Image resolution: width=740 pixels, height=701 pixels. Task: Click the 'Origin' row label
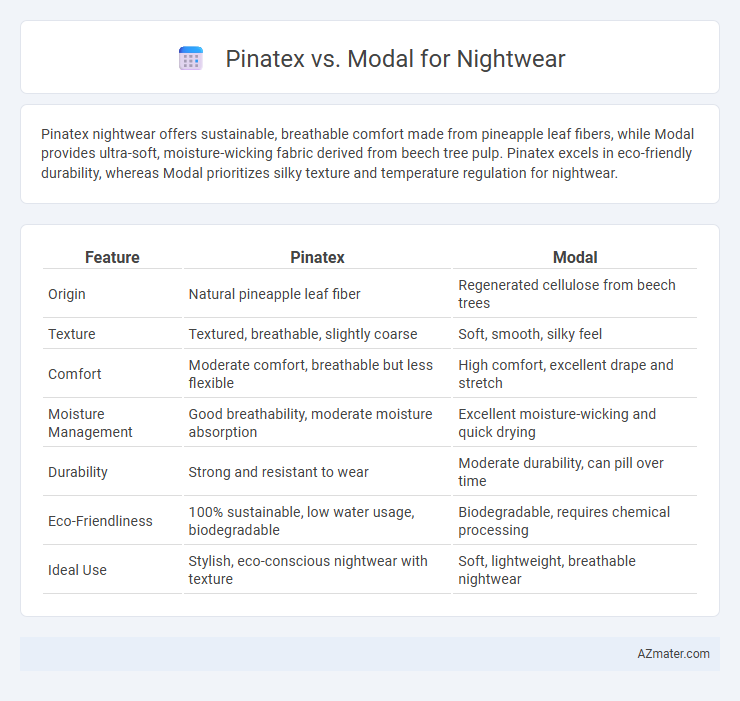point(112,294)
